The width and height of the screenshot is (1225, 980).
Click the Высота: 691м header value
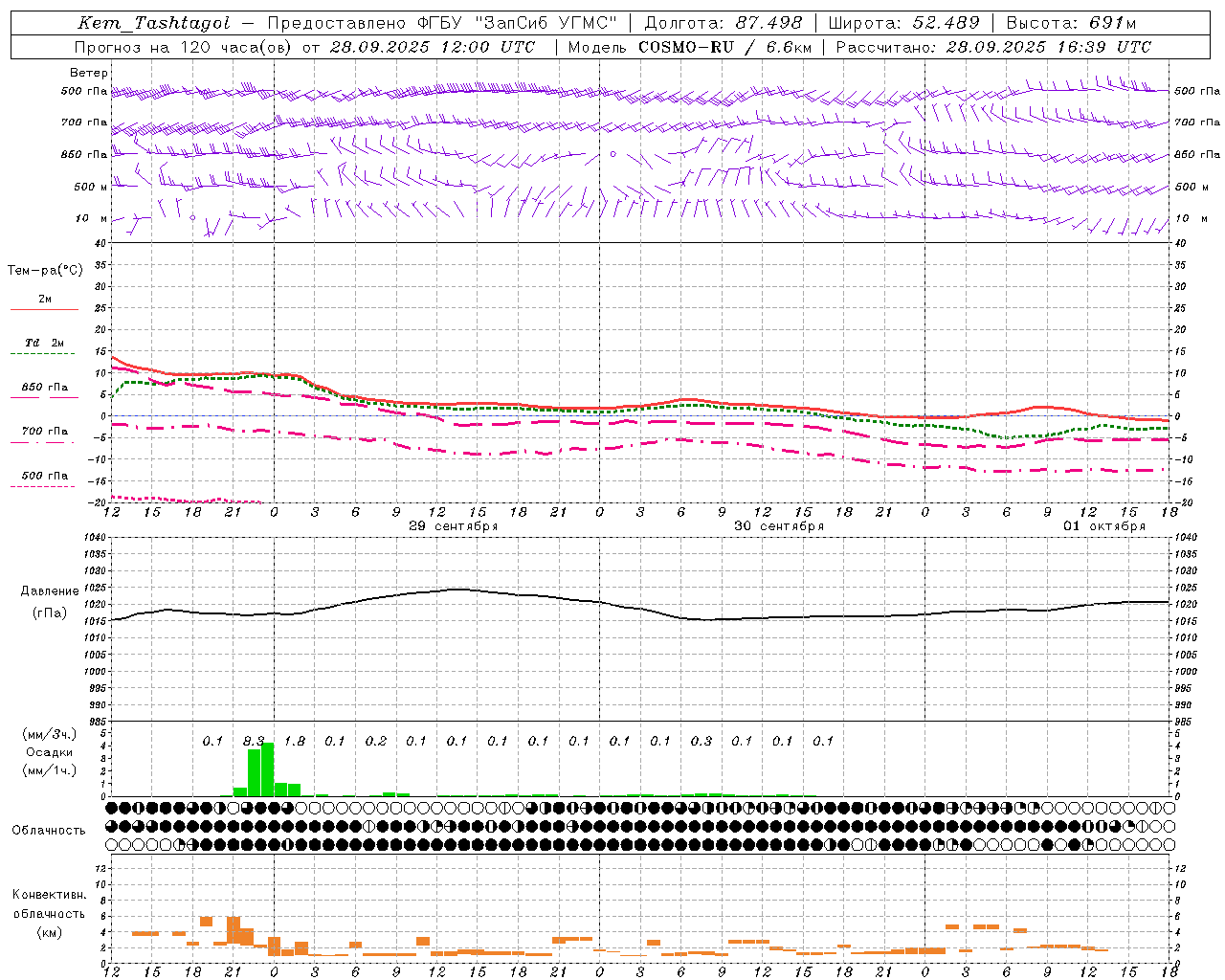click(1071, 23)
